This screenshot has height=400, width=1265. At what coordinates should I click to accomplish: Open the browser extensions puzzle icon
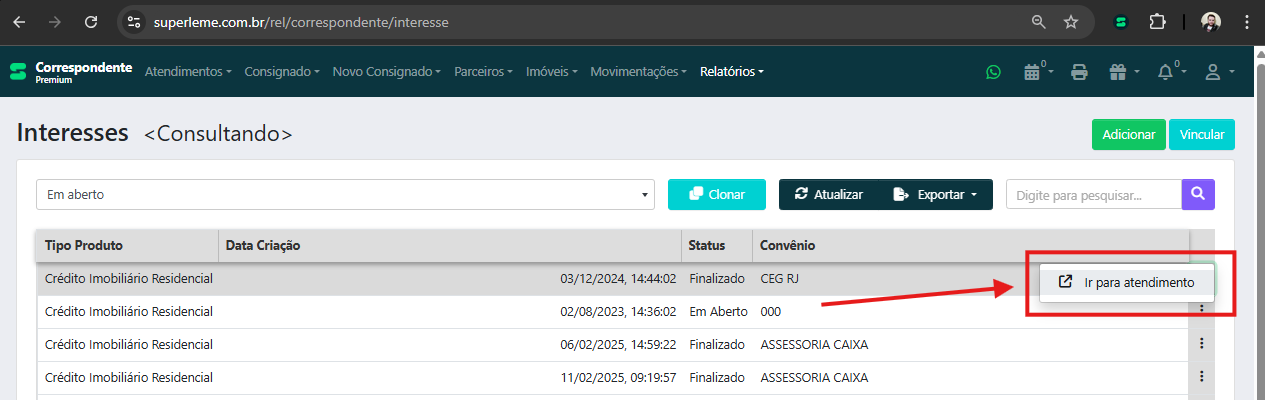pyautogui.click(x=1158, y=21)
